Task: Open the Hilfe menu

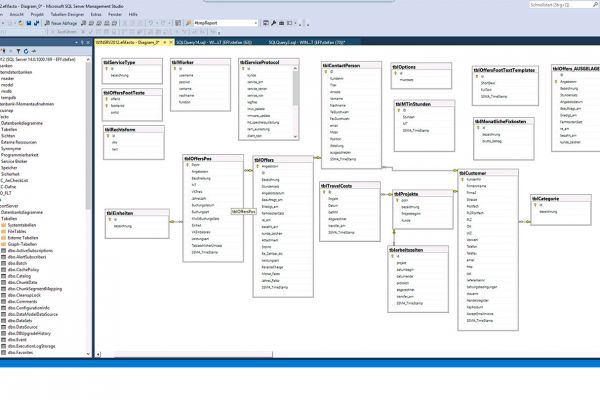Action: 133,14
